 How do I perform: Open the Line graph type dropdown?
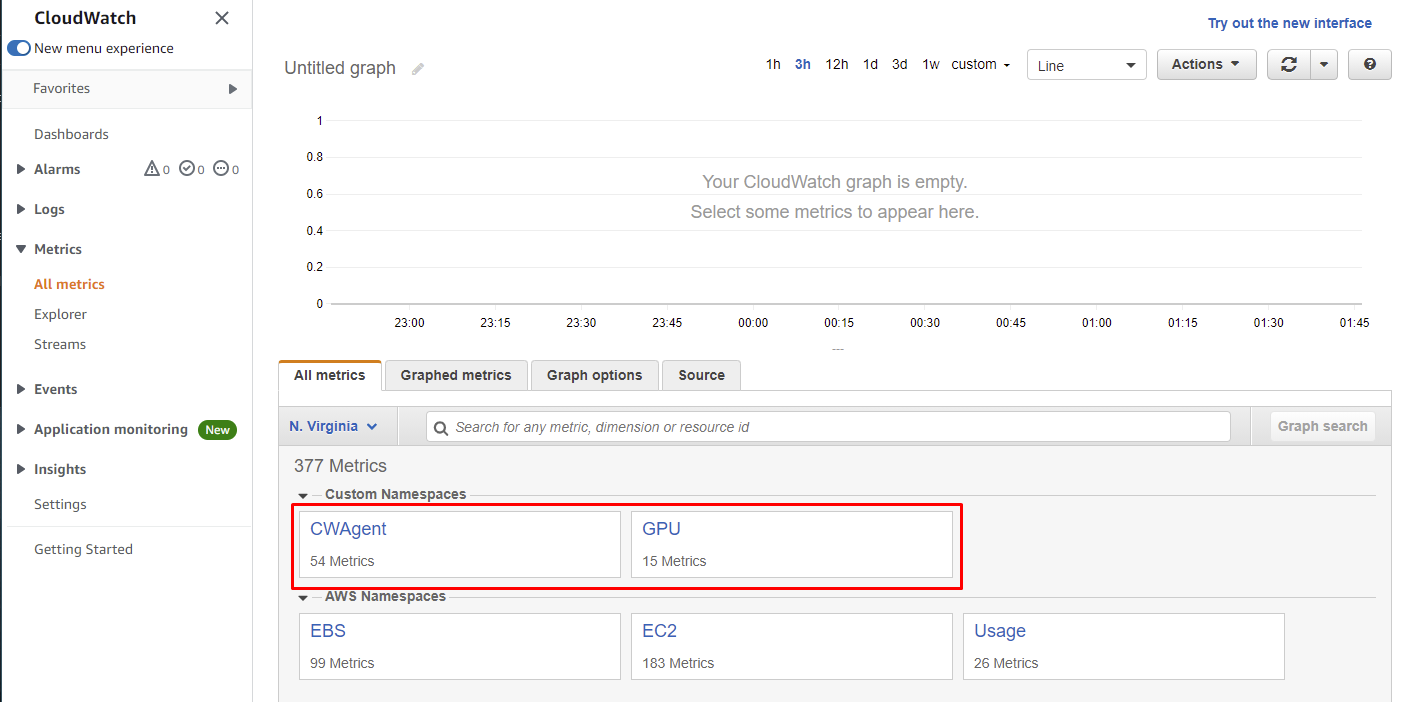coord(1087,65)
